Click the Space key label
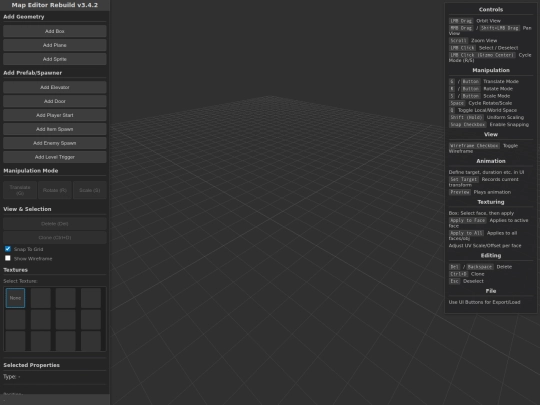The height and width of the screenshot is (405, 540). pos(457,103)
